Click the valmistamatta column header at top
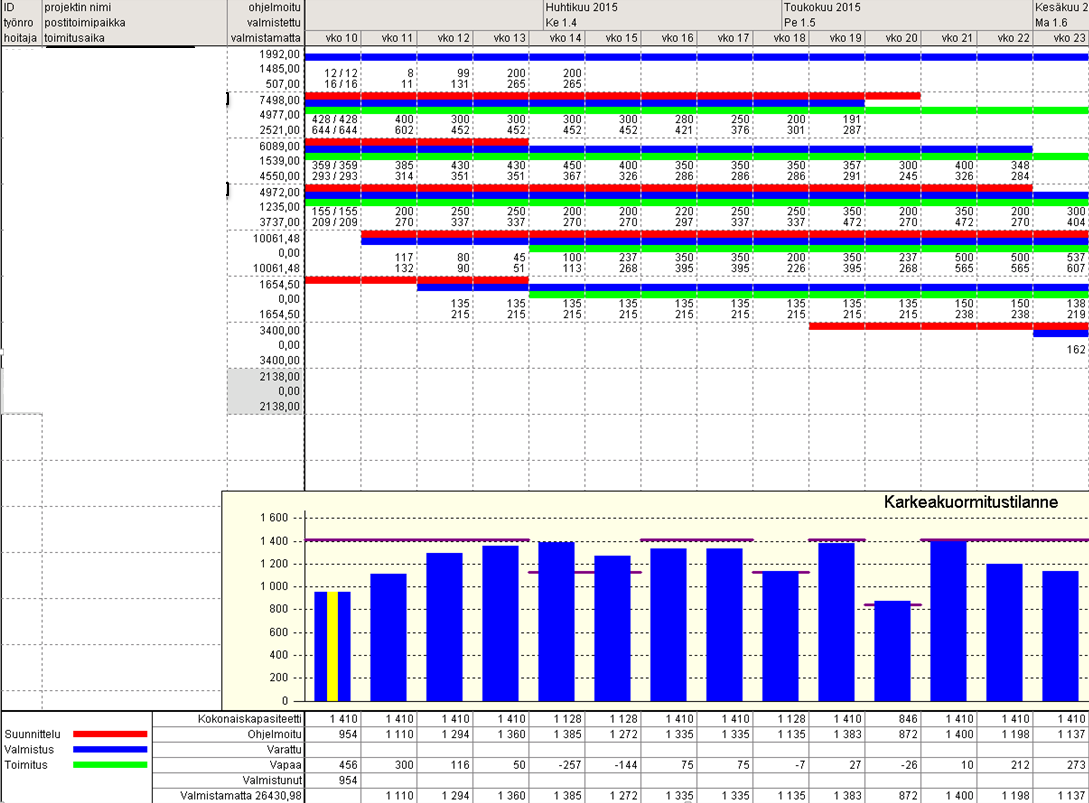 tap(266, 38)
